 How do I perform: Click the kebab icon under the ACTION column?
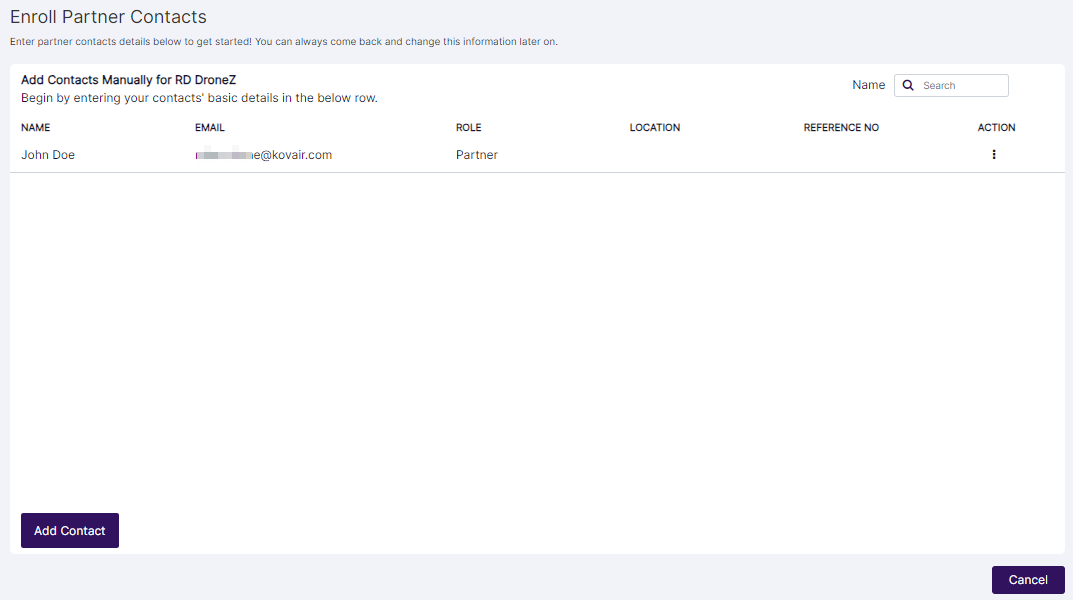(993, 155)
